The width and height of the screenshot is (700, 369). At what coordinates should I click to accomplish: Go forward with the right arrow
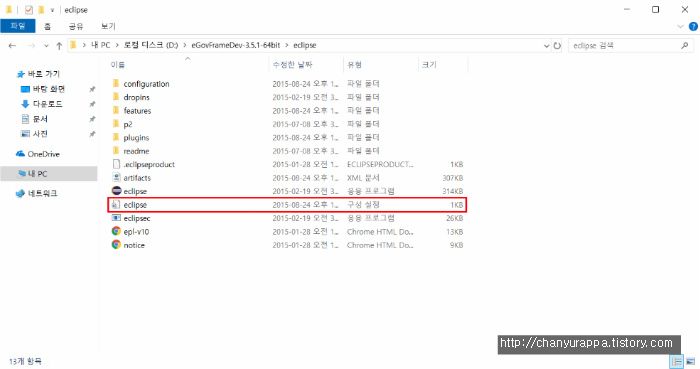tap(31, 46)
